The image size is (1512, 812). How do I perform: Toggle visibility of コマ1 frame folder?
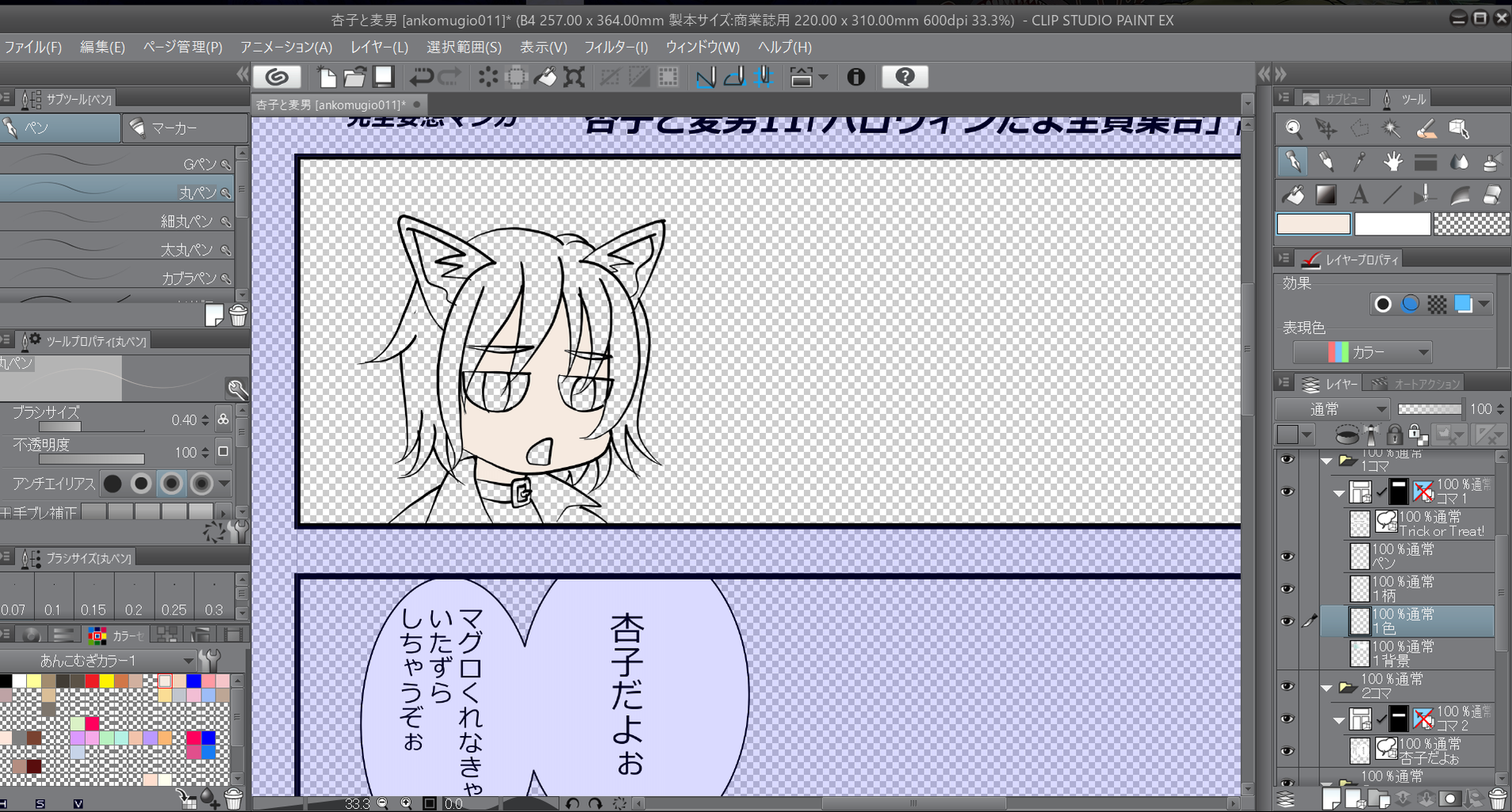1287,492
